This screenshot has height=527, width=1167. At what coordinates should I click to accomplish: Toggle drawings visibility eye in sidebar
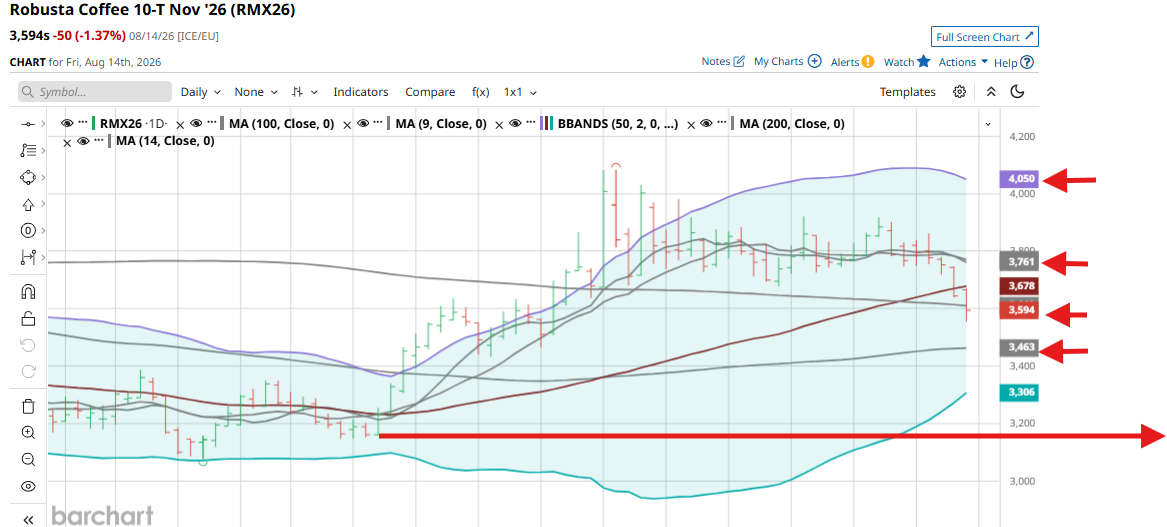pyautogui.click(x=28, y=486)
